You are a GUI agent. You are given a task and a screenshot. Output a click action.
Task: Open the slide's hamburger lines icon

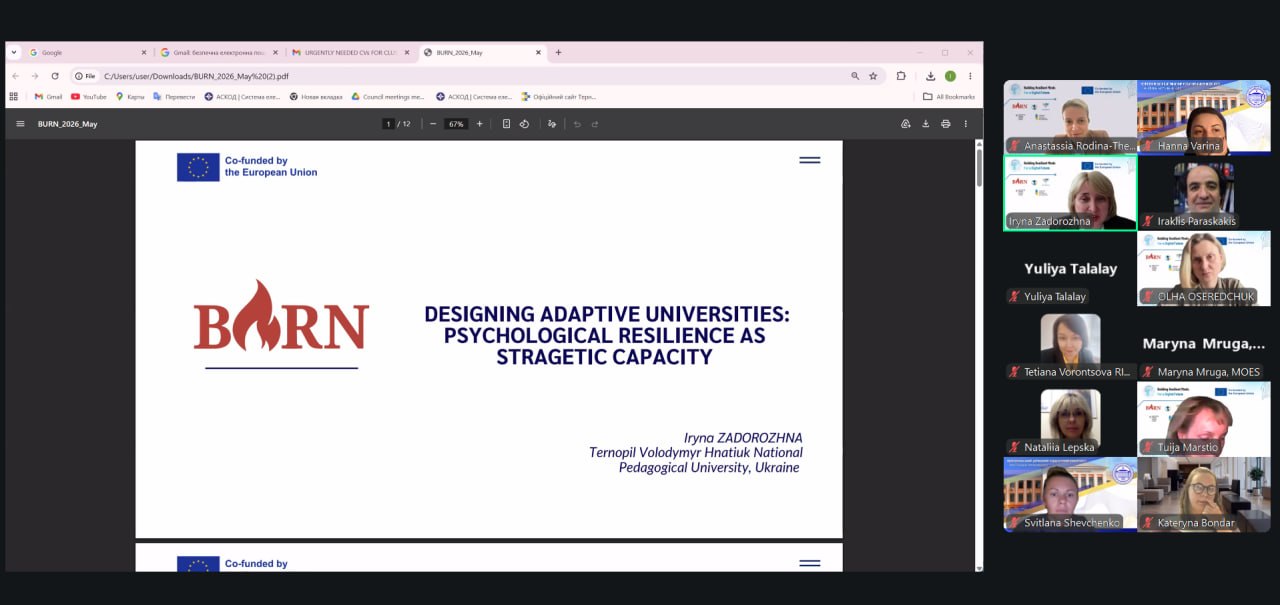[809, 160]
